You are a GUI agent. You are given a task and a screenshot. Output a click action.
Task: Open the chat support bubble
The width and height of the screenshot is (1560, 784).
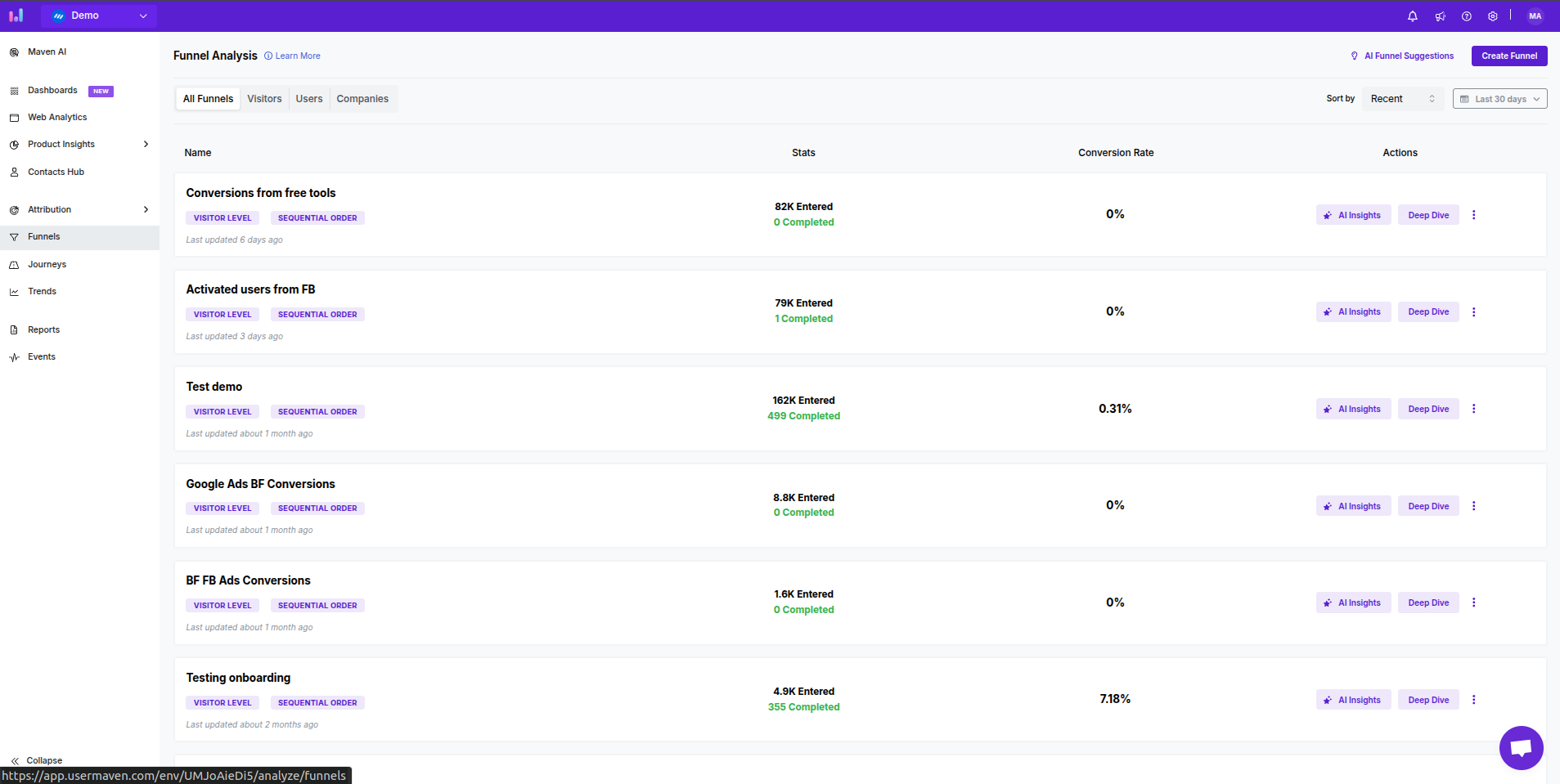pyautogui.click(x=1521, y=747)
